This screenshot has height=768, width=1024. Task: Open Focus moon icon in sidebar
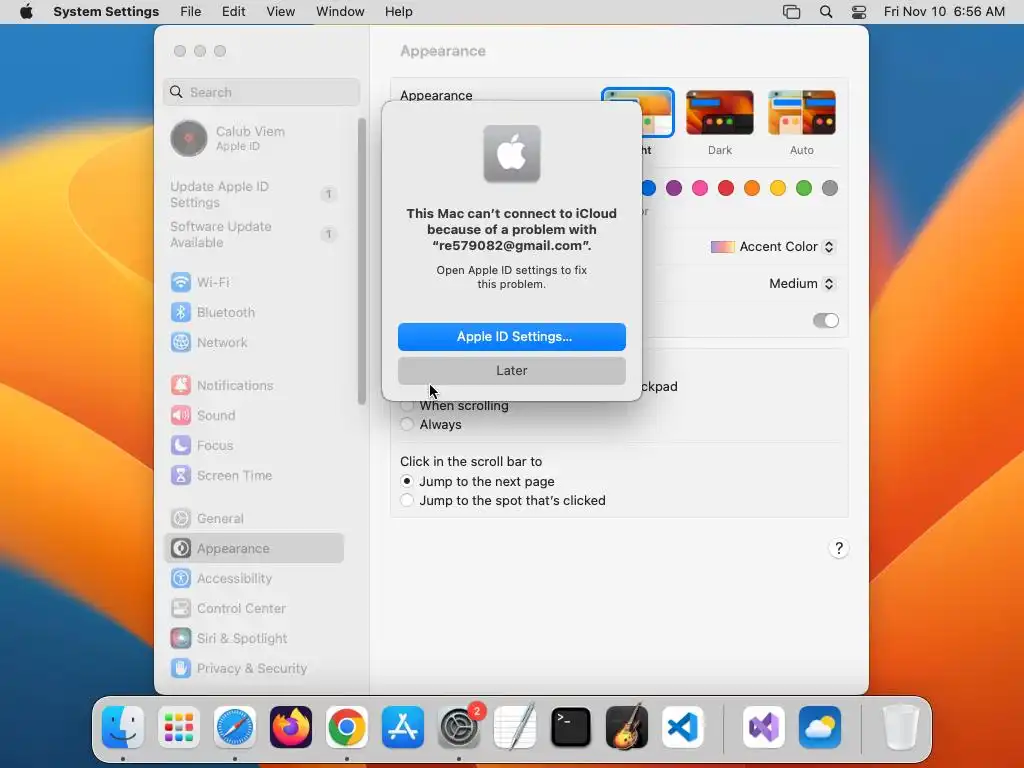click(x=181, y=445)
